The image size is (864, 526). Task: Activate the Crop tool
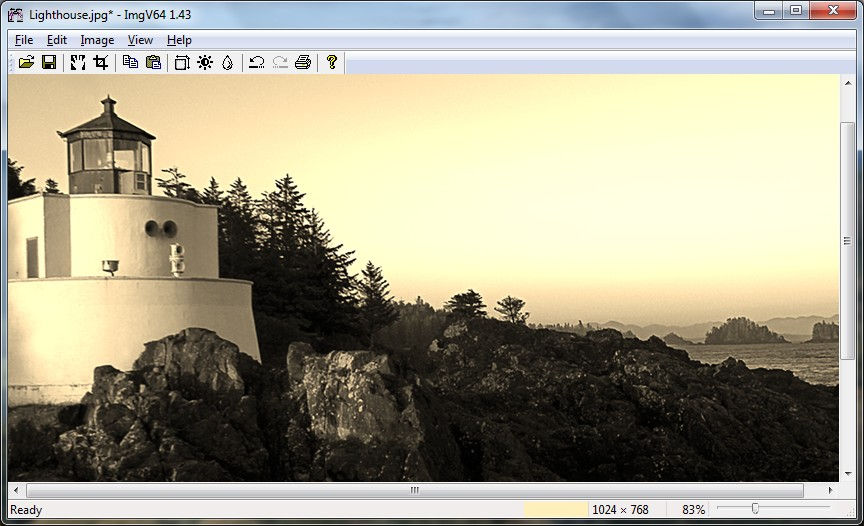pyautogui.click(x=100, y=62)
